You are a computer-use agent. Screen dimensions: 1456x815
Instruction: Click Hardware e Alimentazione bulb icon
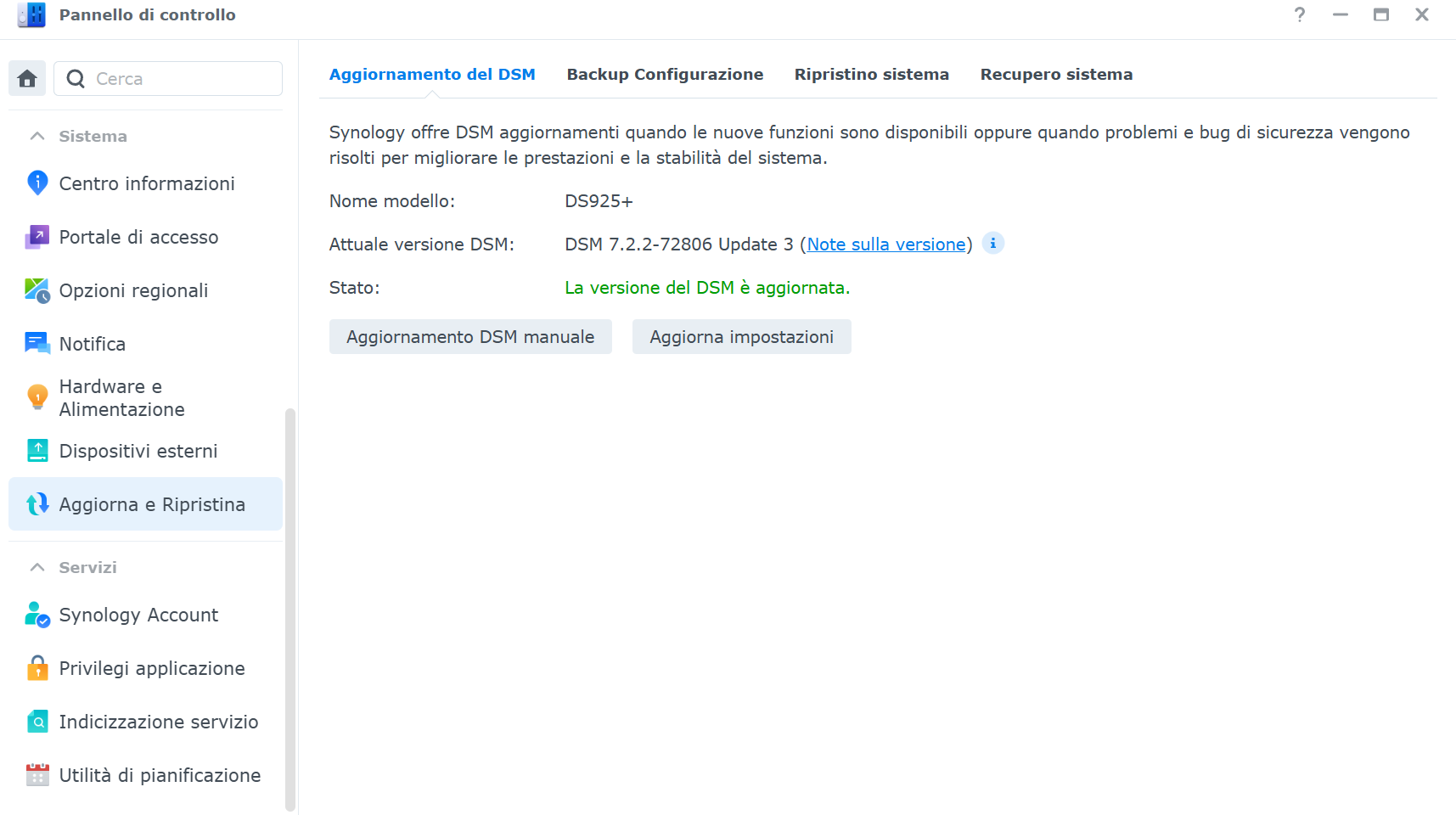tap(37, 397)
